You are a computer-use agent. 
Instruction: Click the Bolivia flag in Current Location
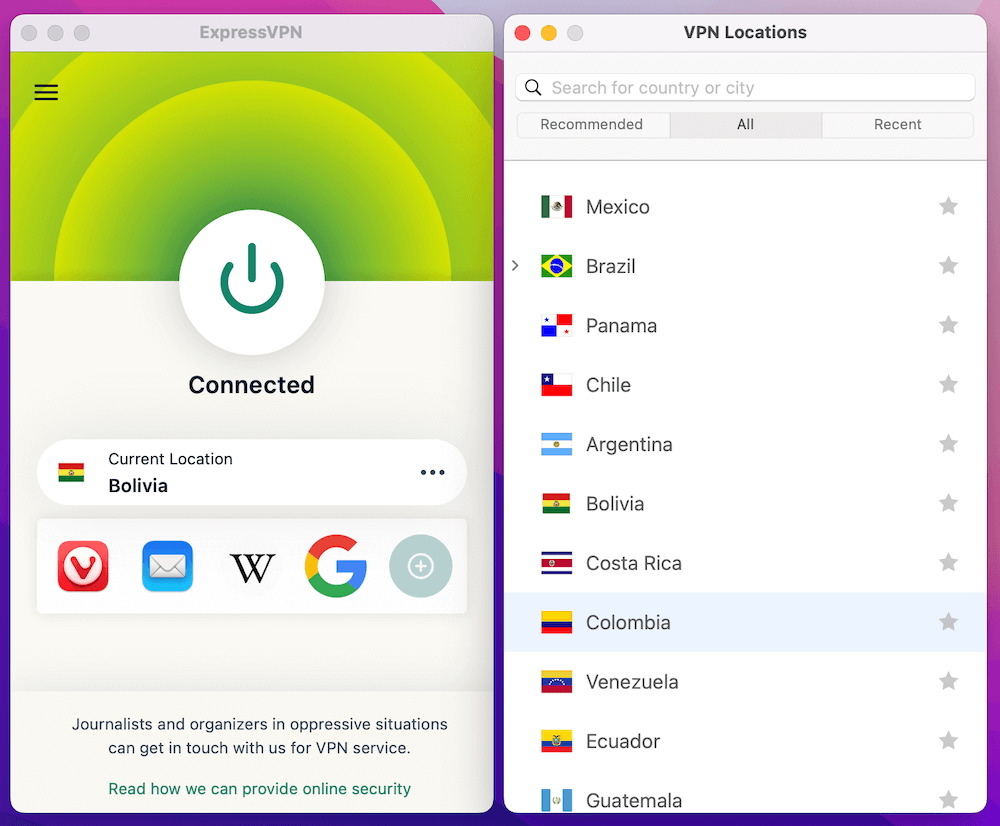(71, 473)
